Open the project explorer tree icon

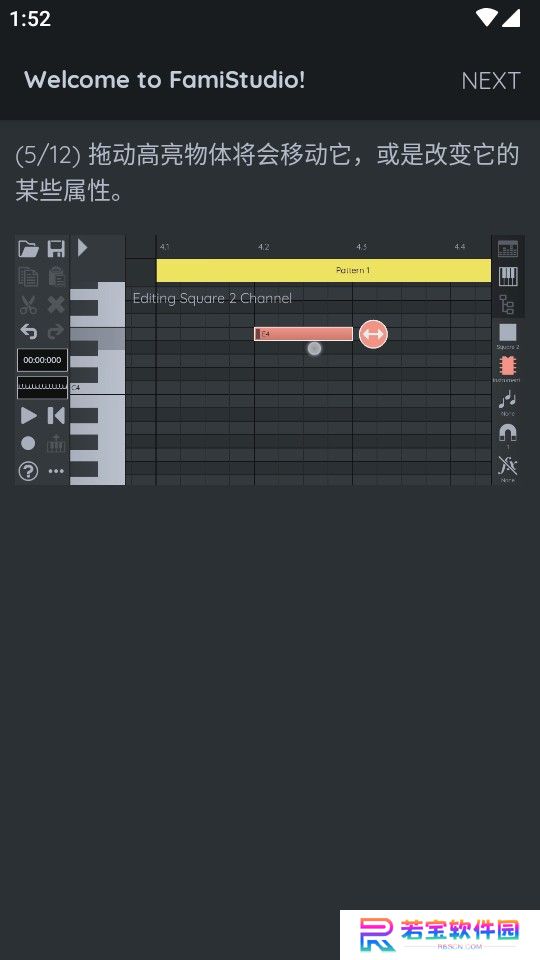point(508,304)
